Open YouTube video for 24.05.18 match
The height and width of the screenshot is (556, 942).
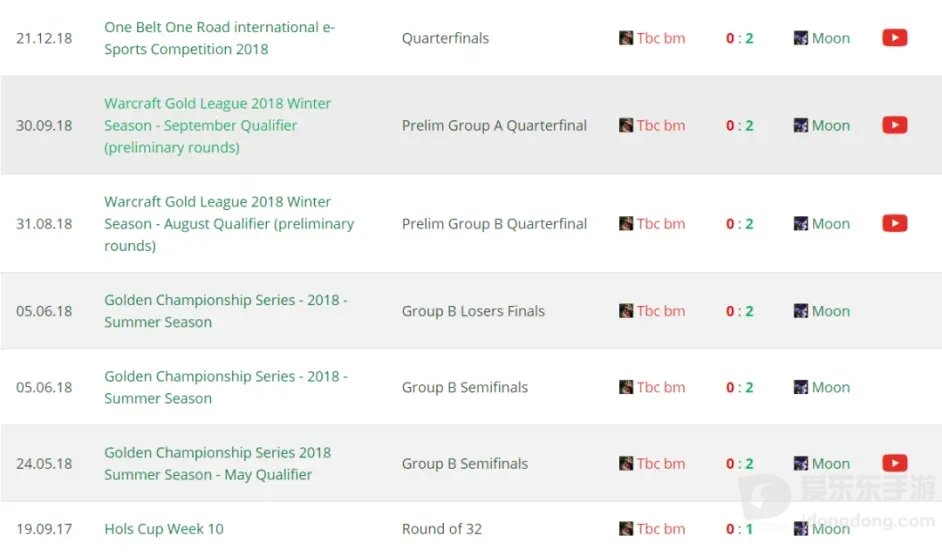pos(895,463)
